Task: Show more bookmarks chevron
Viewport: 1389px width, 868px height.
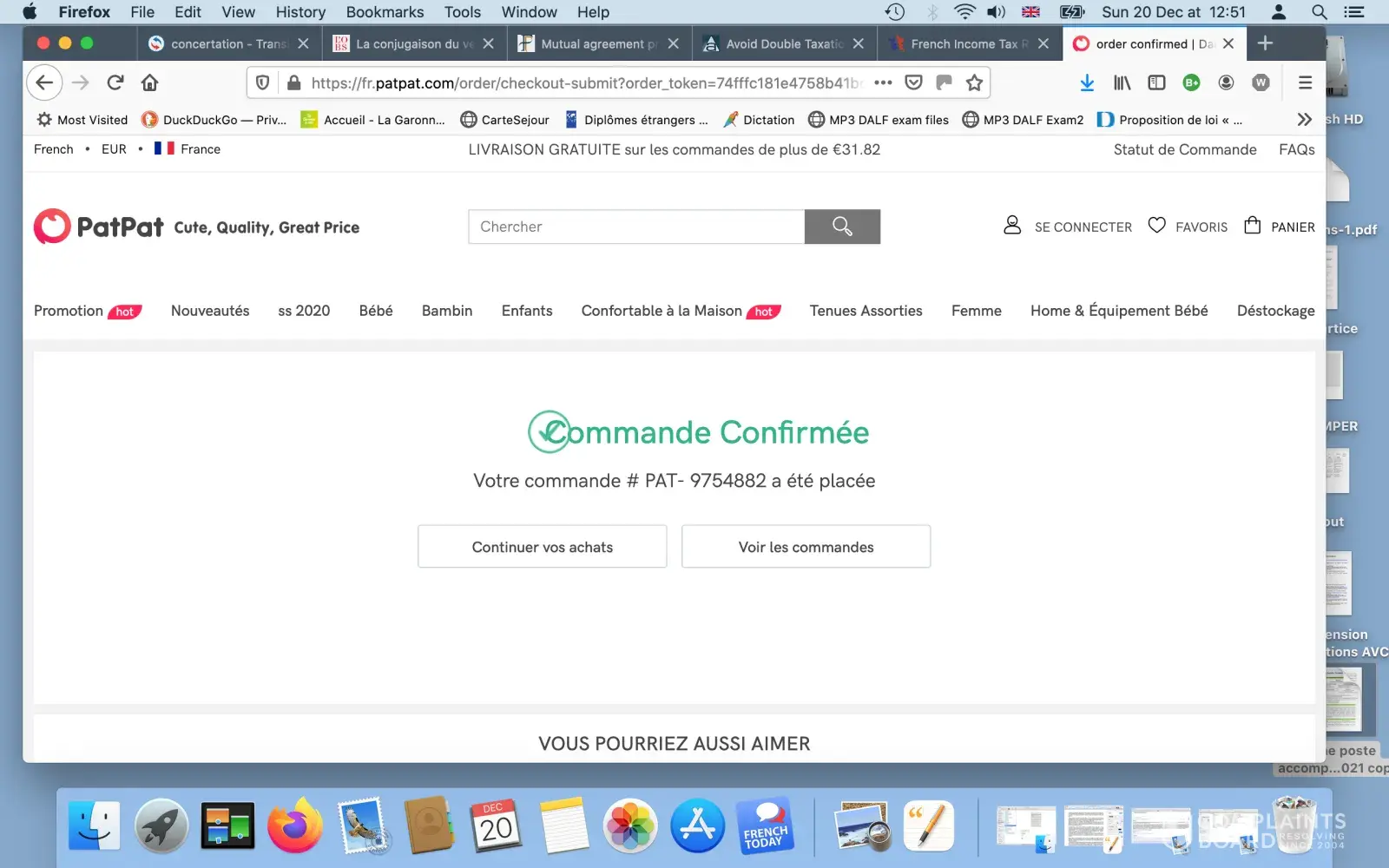Action: click(x=1304, y=120)
